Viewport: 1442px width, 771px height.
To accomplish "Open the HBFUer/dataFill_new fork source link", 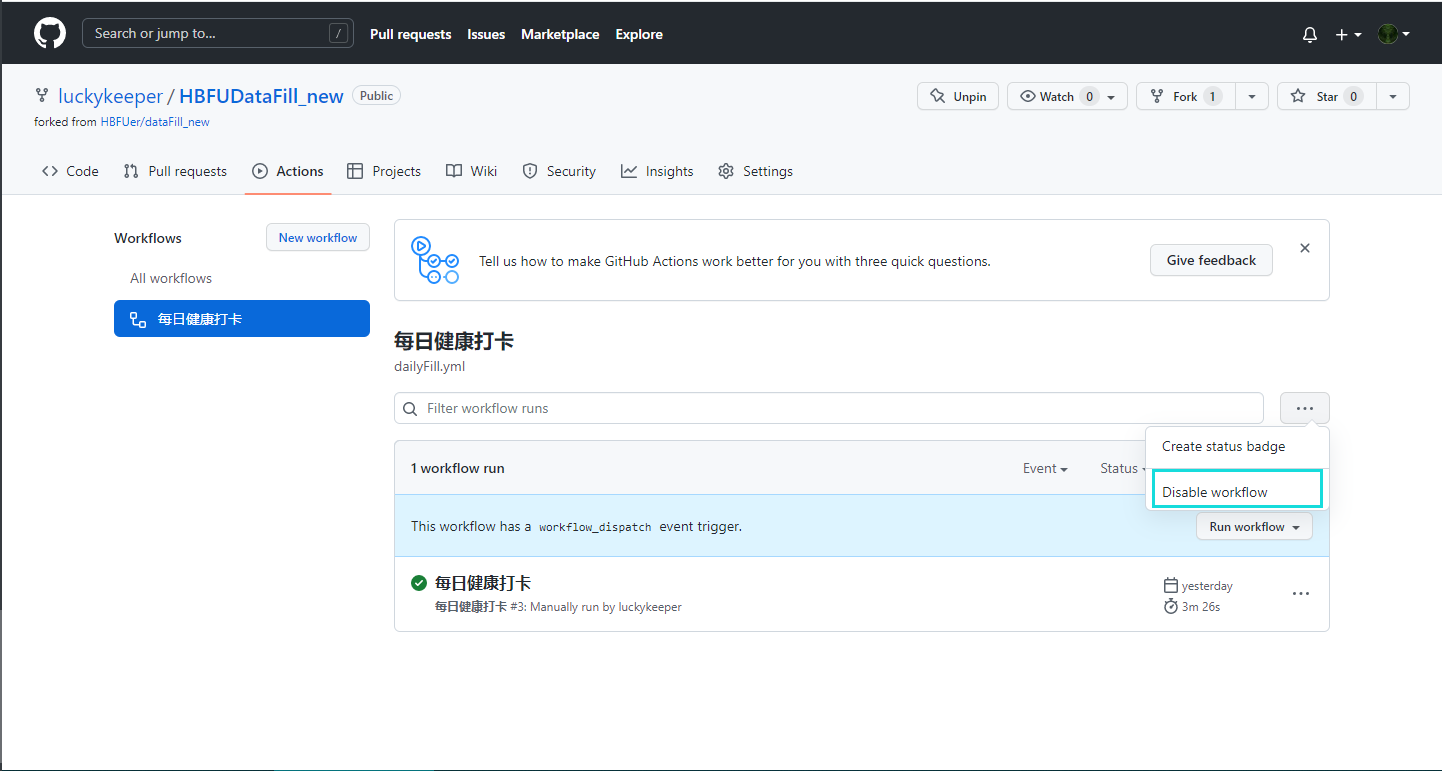I will click(155, 122).
